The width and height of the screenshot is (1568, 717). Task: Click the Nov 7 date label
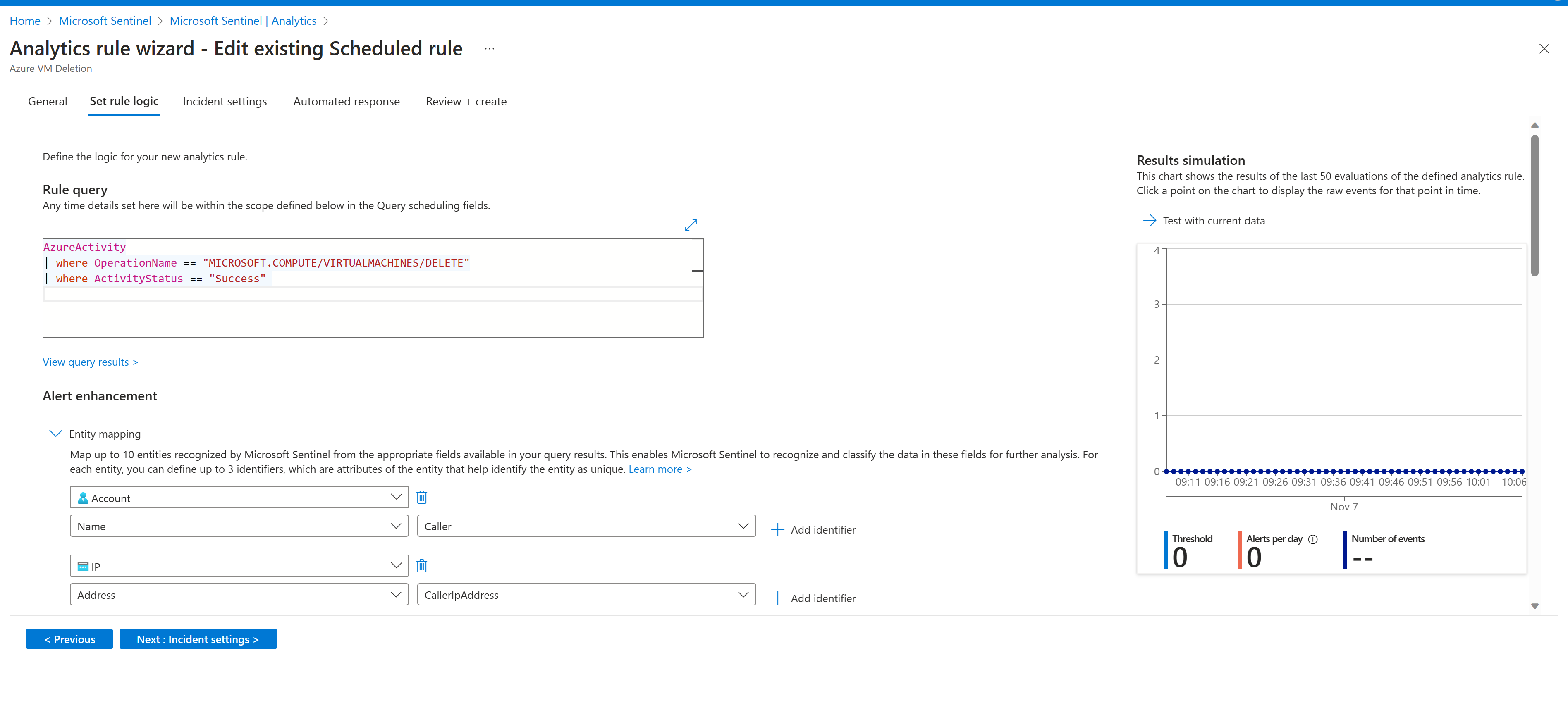tap(1343, 507)
